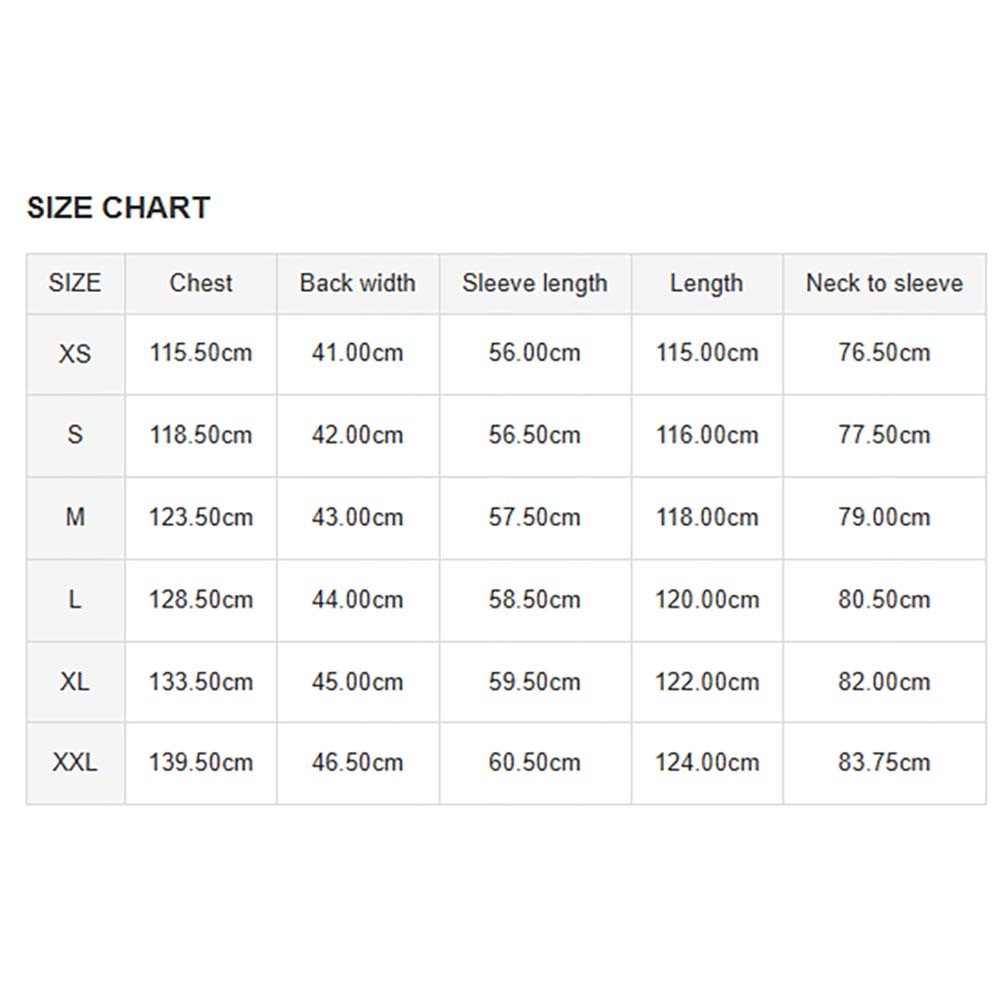
Task: Select the XL size row label
Action: click(x=75, y=682)
